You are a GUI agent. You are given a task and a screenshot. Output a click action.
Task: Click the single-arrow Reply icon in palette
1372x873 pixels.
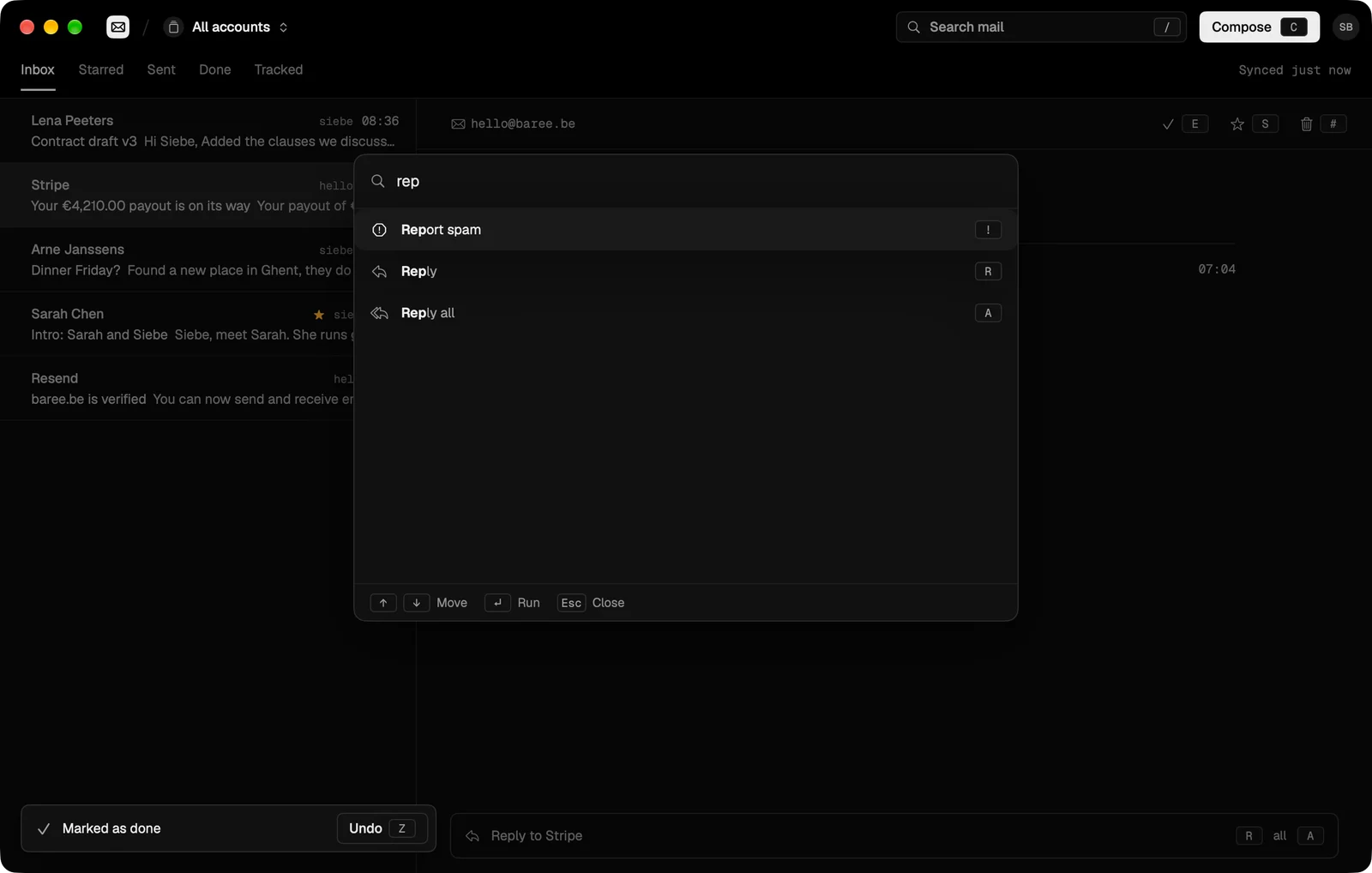(x=380, y=271)
